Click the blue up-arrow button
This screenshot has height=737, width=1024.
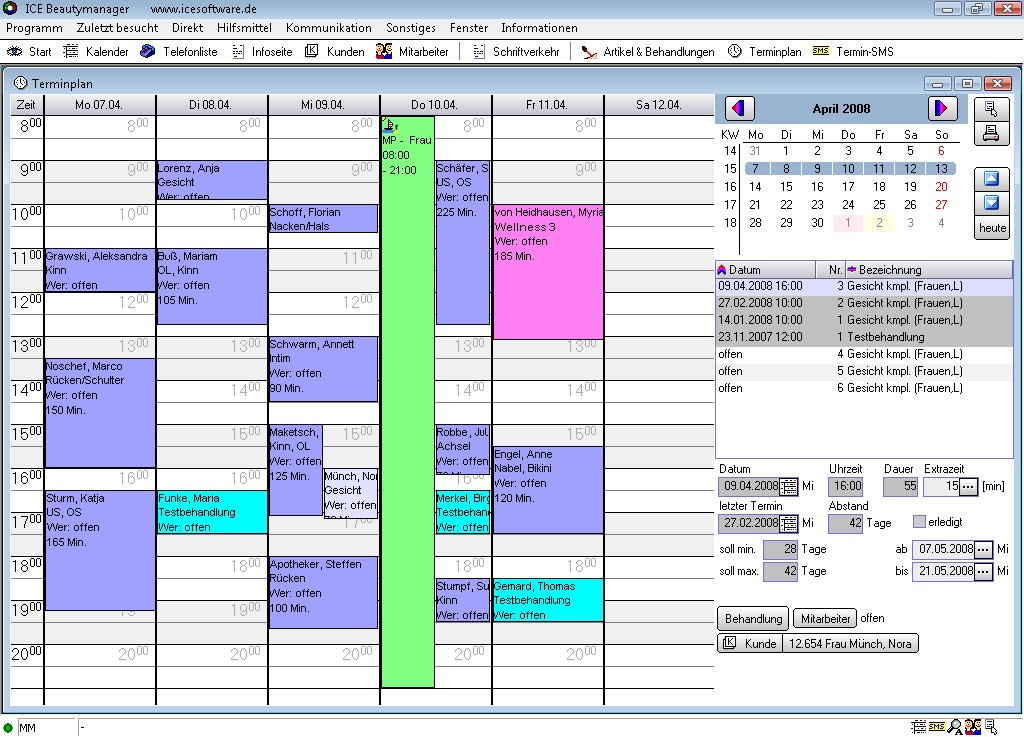pyautogui.click(x=990, y=179)
